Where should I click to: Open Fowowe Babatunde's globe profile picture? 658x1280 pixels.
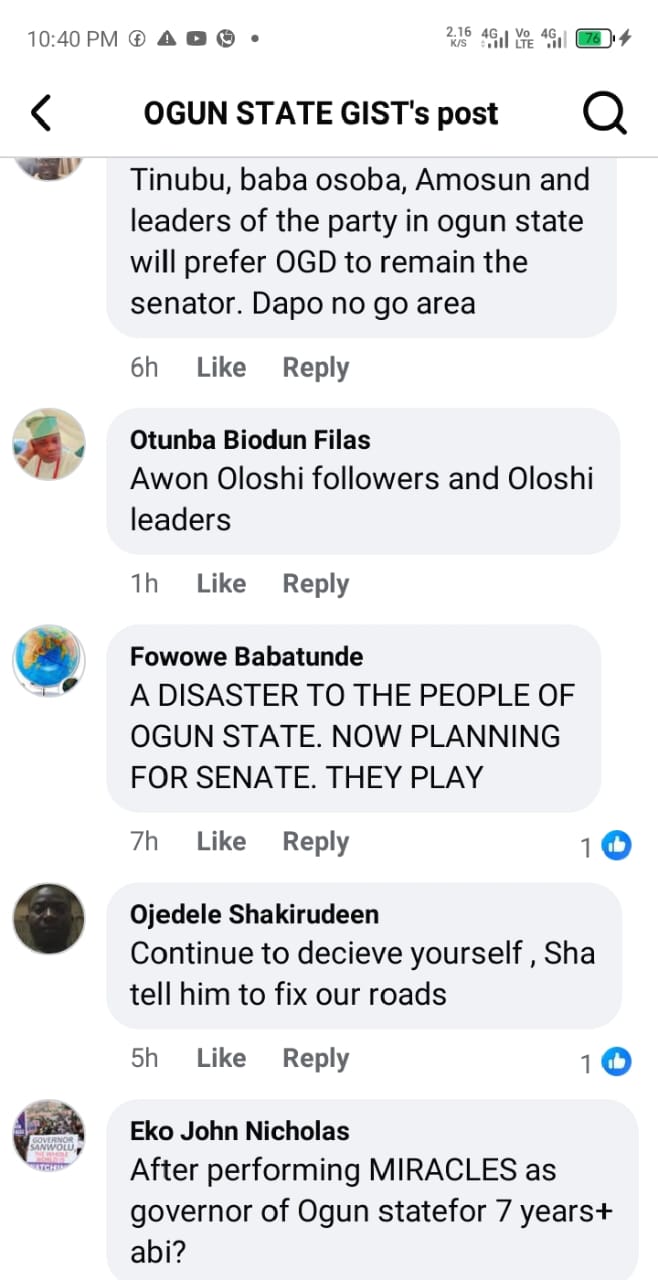[49, 661]
